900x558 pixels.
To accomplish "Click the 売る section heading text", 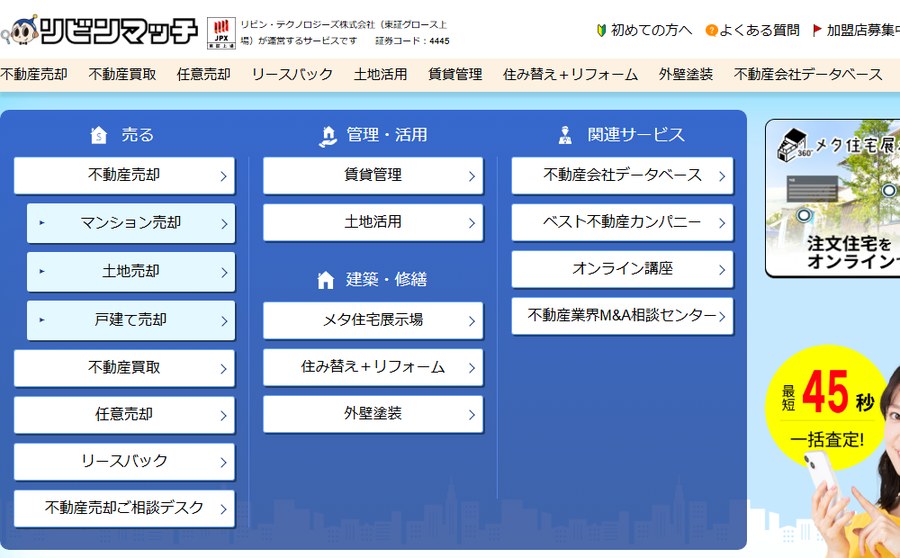I will pyautogui.click(x=138, y=135).
